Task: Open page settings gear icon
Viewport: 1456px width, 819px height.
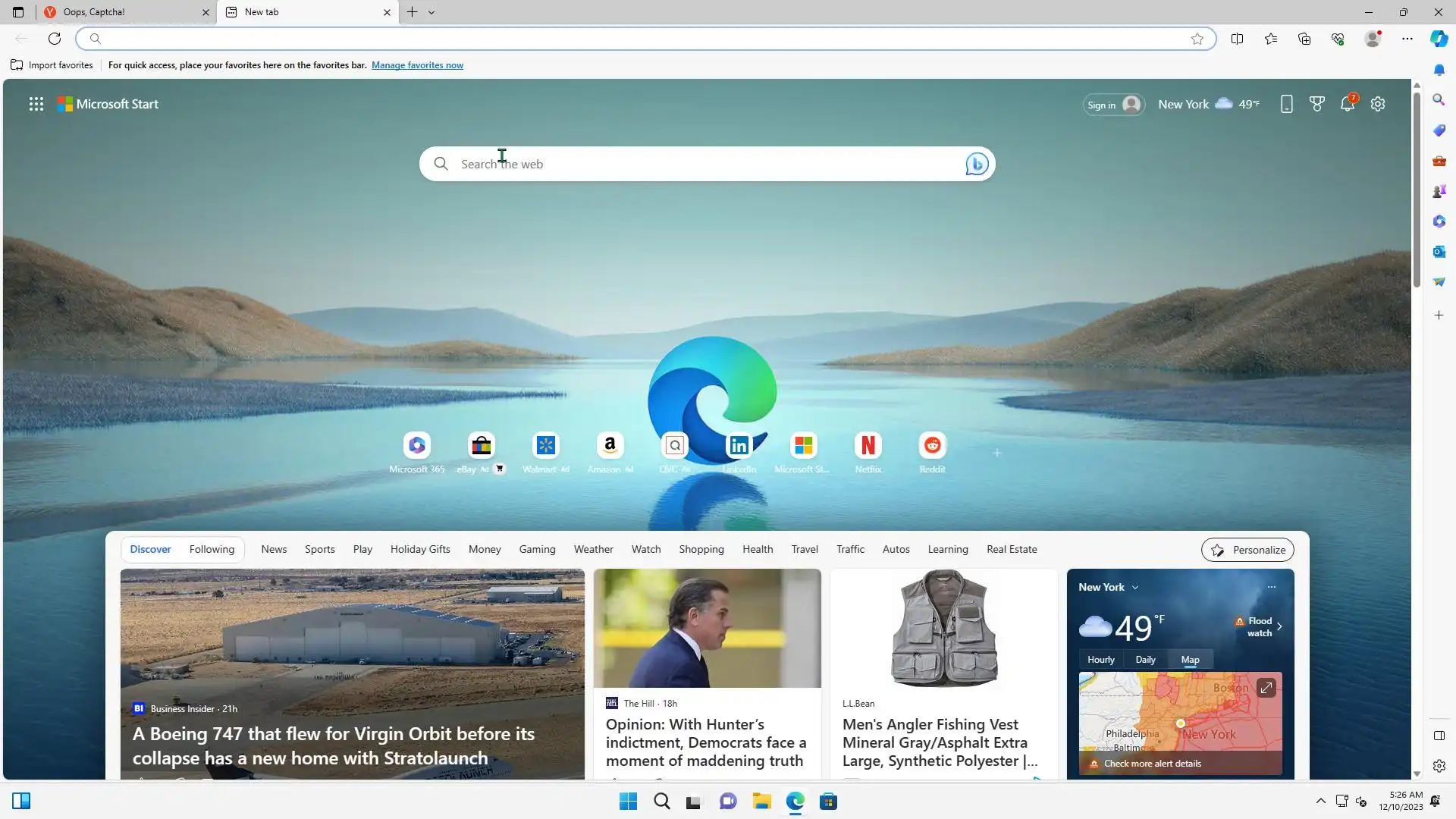Action: coord(1378,105)
